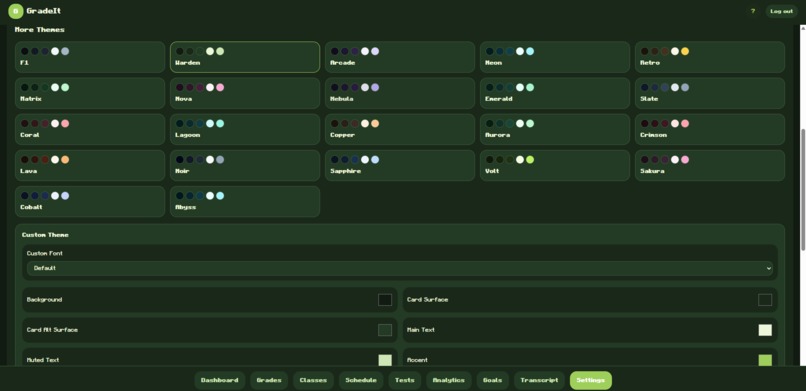Activate the Lagoon theme
806x391 pixels.
click(x=245, y=129)
